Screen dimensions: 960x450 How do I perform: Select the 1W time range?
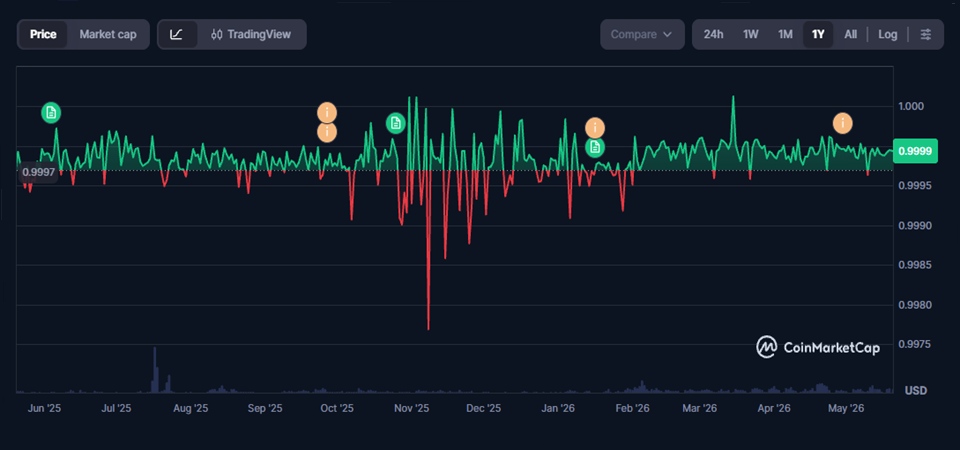pos(751,34)
